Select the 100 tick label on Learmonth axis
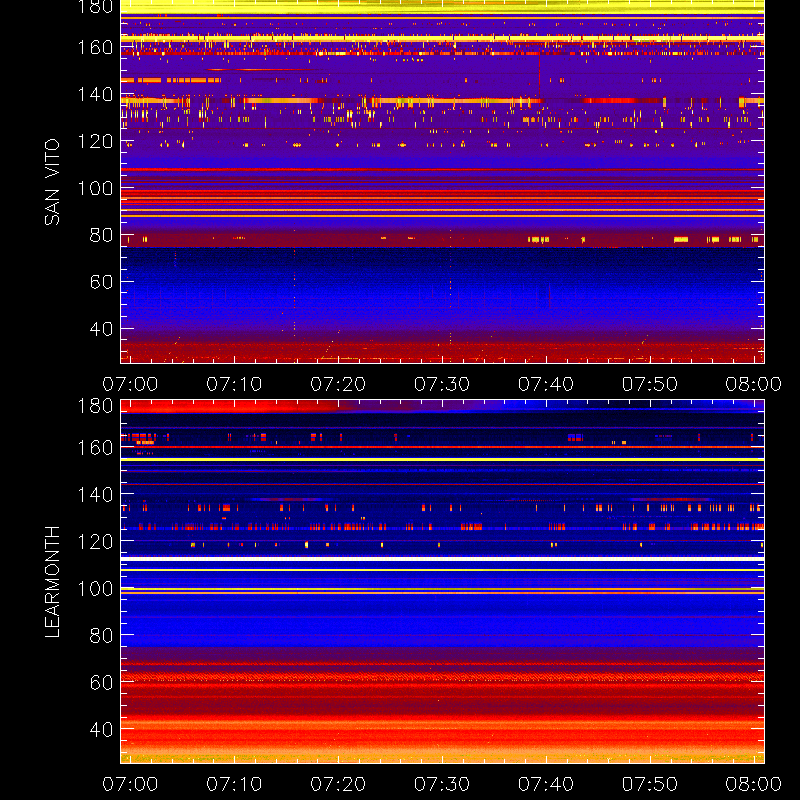Image resolution: width=800 pixels, height=800 pixels. pos(95,589)
